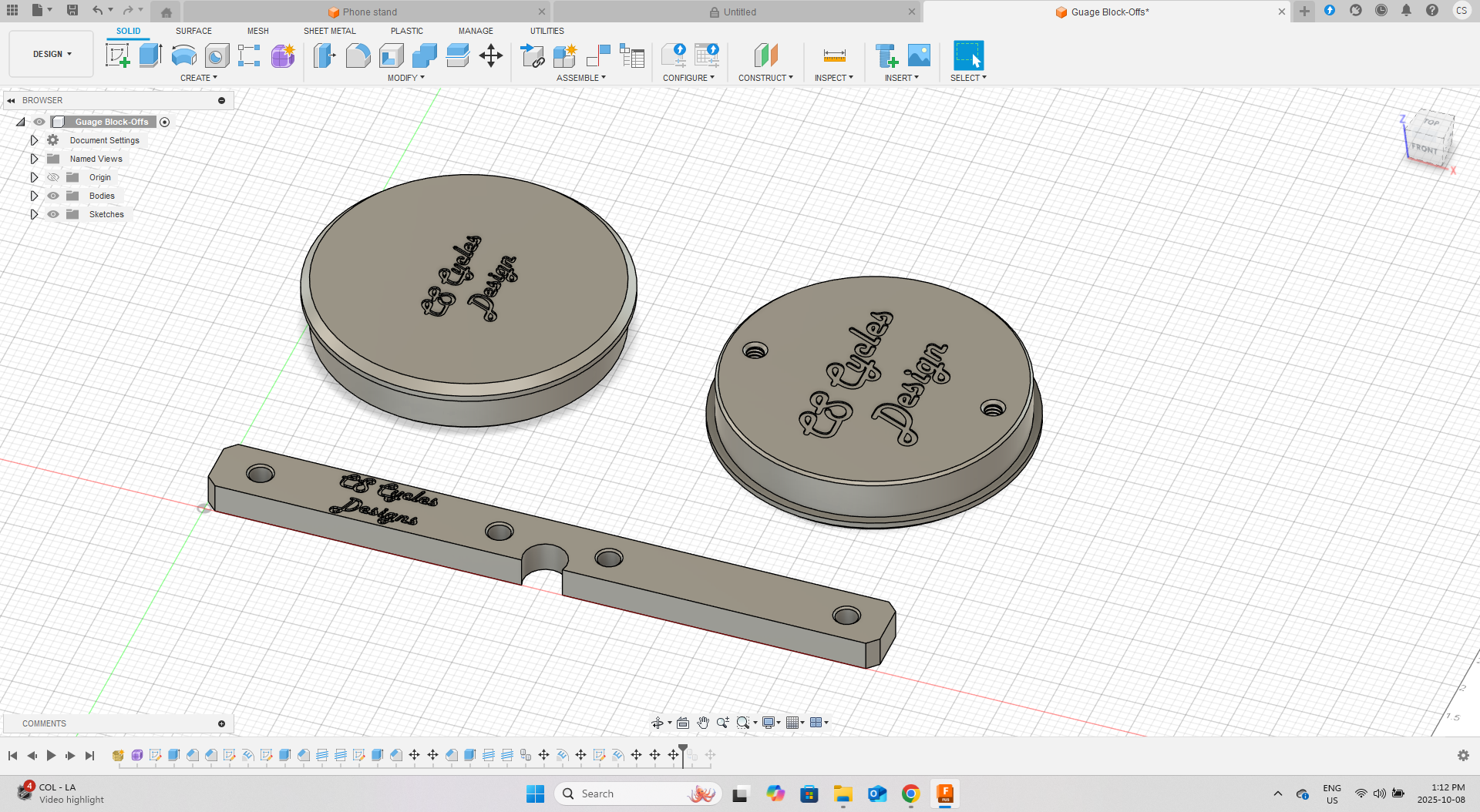Hide the Bodies folder with eye icon
Image resolution: width=1480 pixels, height=812 pixels.
(x=53, y=196)
